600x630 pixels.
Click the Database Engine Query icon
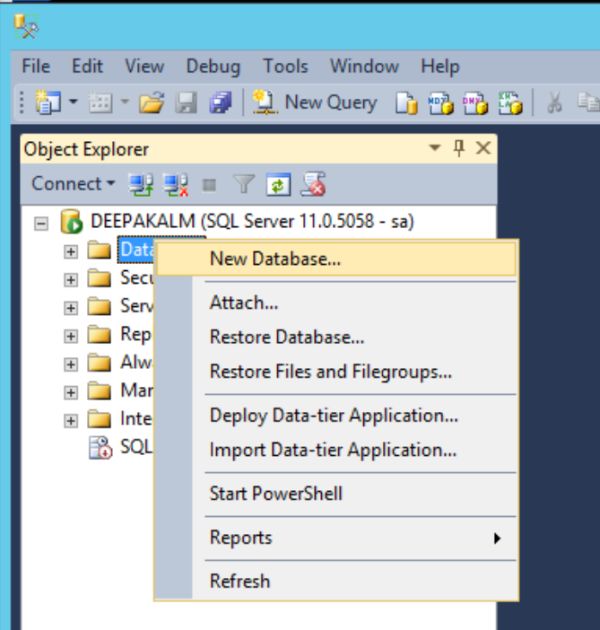[x=406, y=103]
